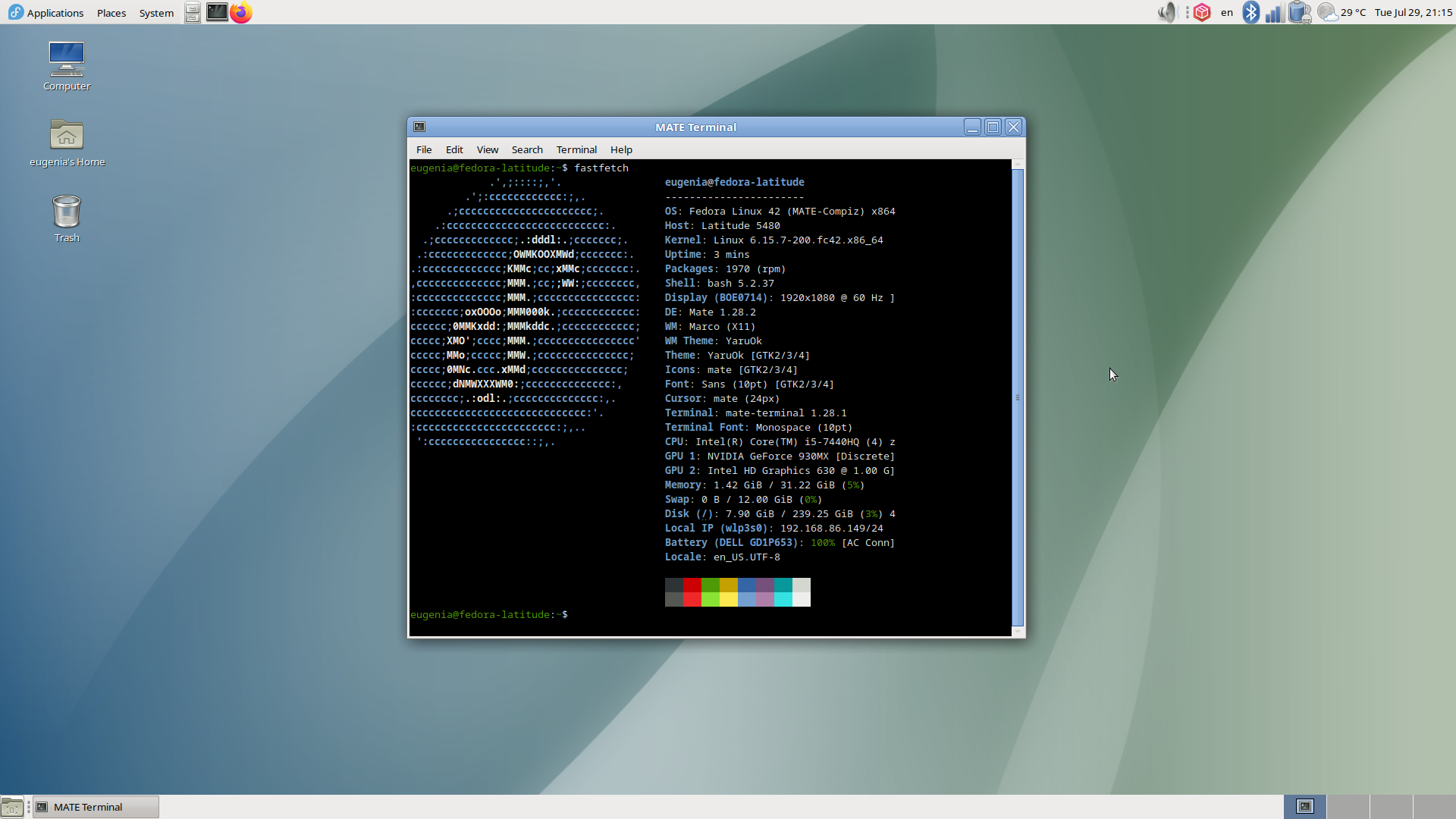This screenshot has width=1456, height=819.
Task: Click the 'Memory: 1.42 GiB' line
Action: pos(765,485)
